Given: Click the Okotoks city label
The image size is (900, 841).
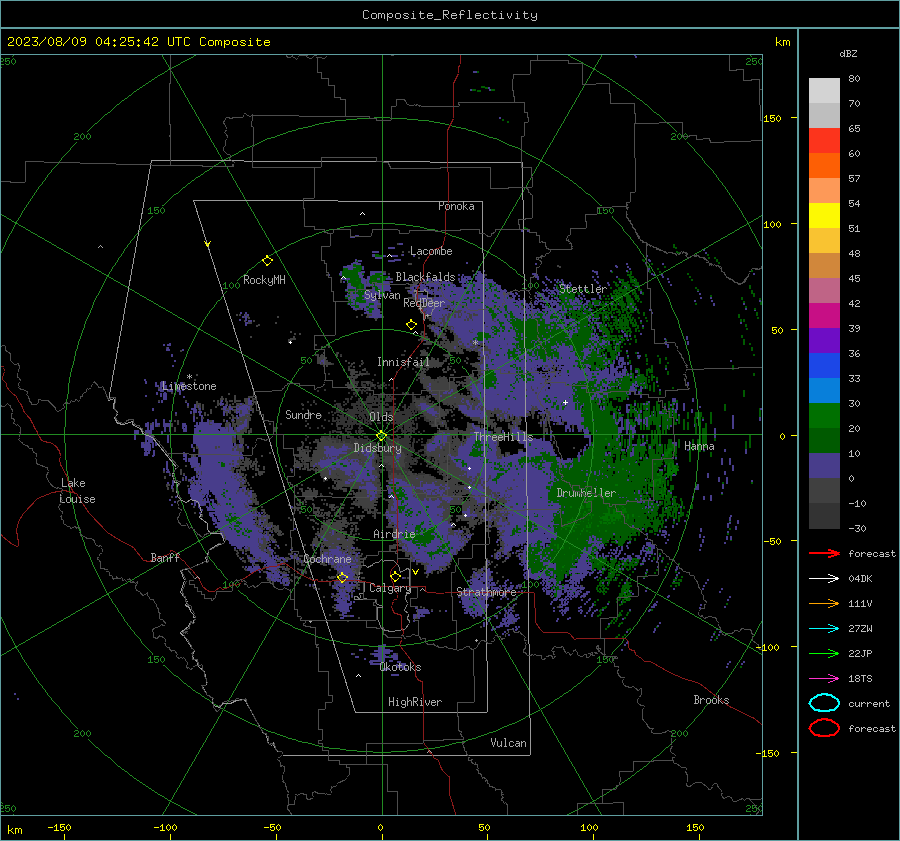Looking at the screenshot, I should [x=400, y=667].
